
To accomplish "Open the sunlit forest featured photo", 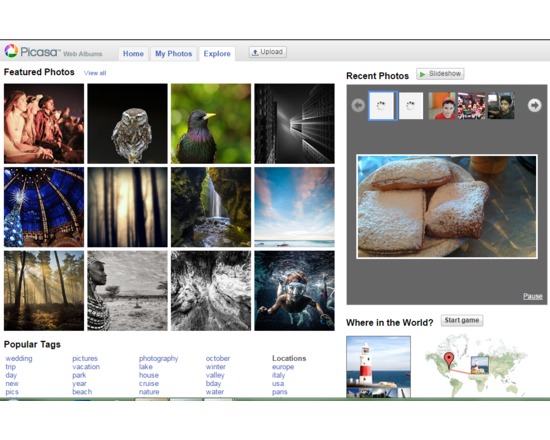I will pos(44,291).
